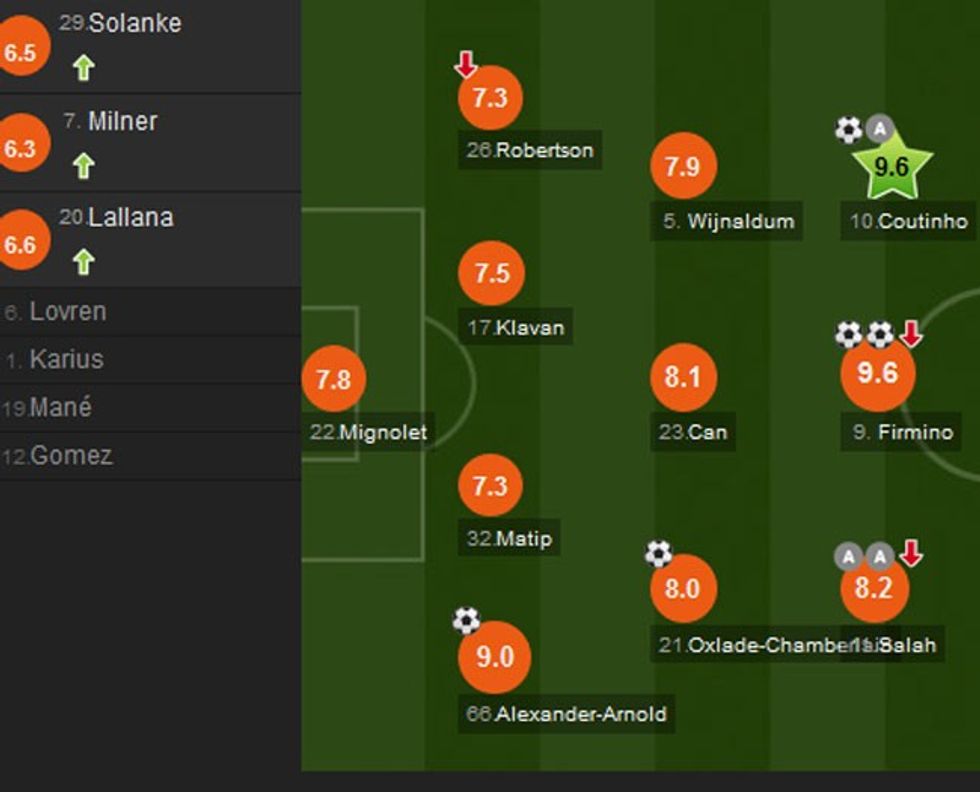Screen dimensions: 980x792
Task: Click the Wijnaldum player name label
Action: coord(729,222)
